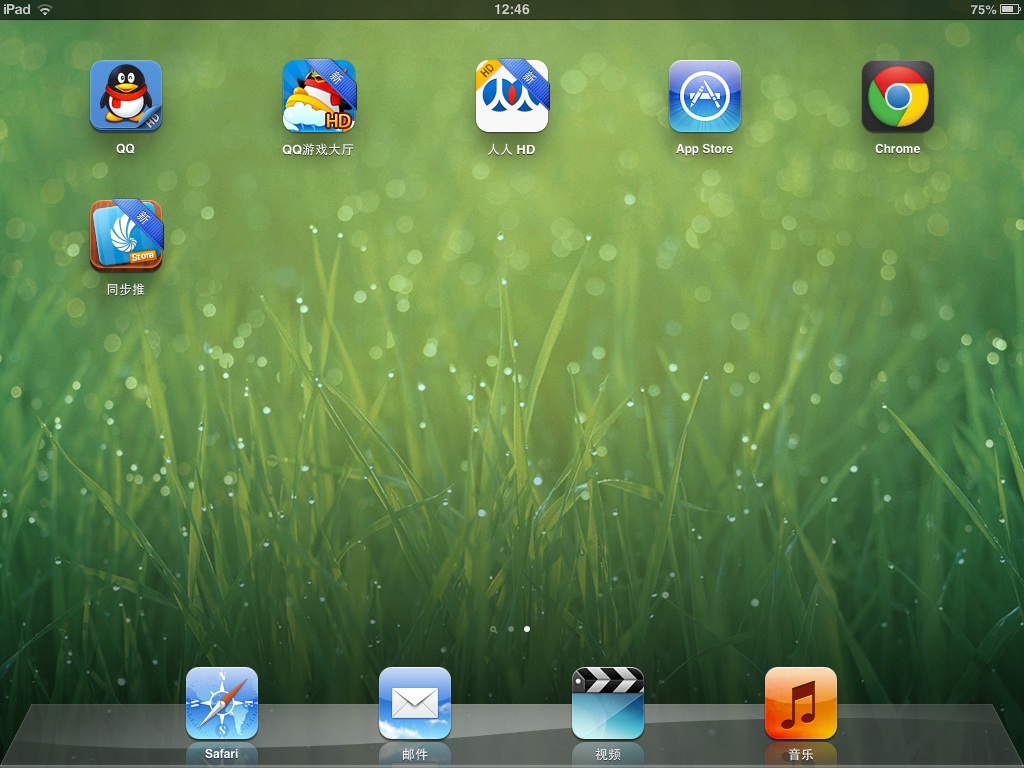This screenshot has height=768, width=1024.
Task: Open the 音乐 music app
Action: [801, 703]
